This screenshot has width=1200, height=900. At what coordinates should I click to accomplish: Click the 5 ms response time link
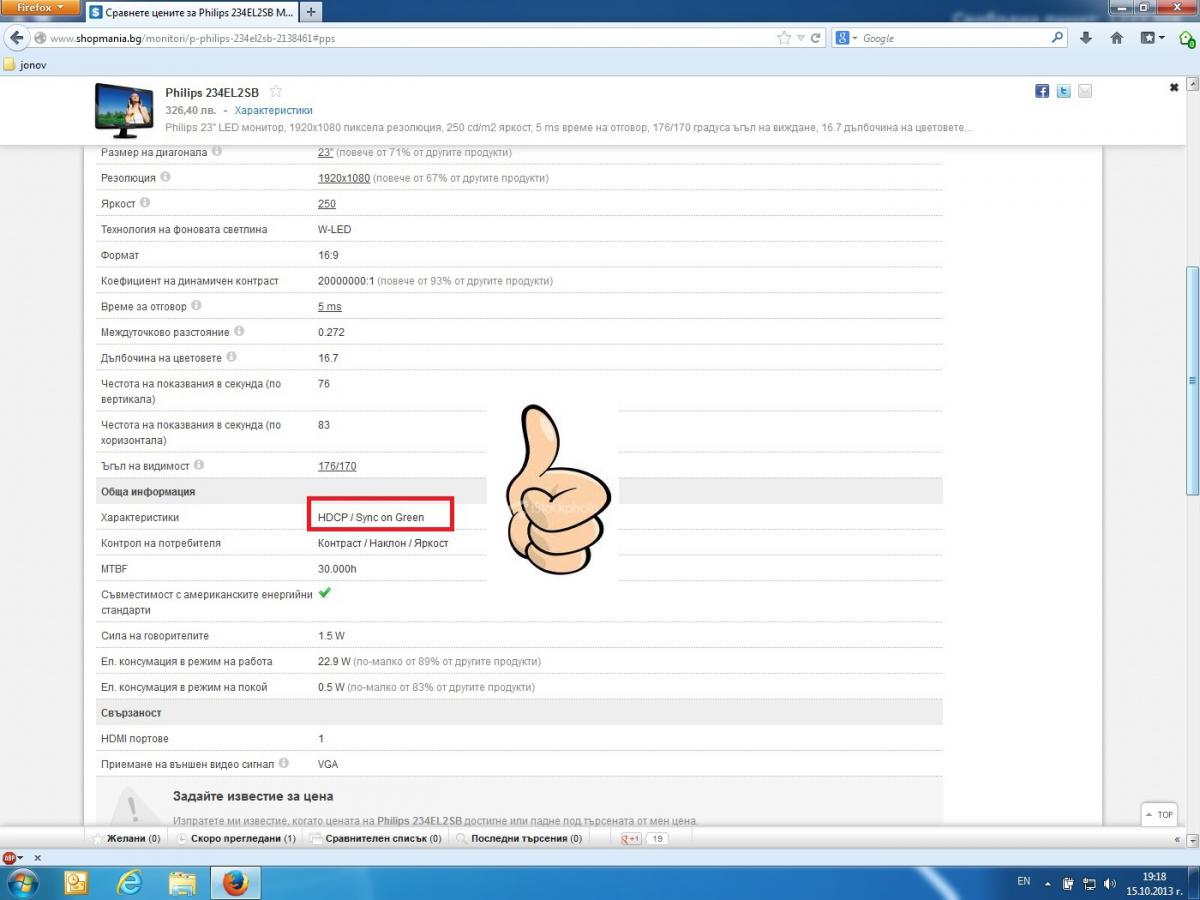329,307
